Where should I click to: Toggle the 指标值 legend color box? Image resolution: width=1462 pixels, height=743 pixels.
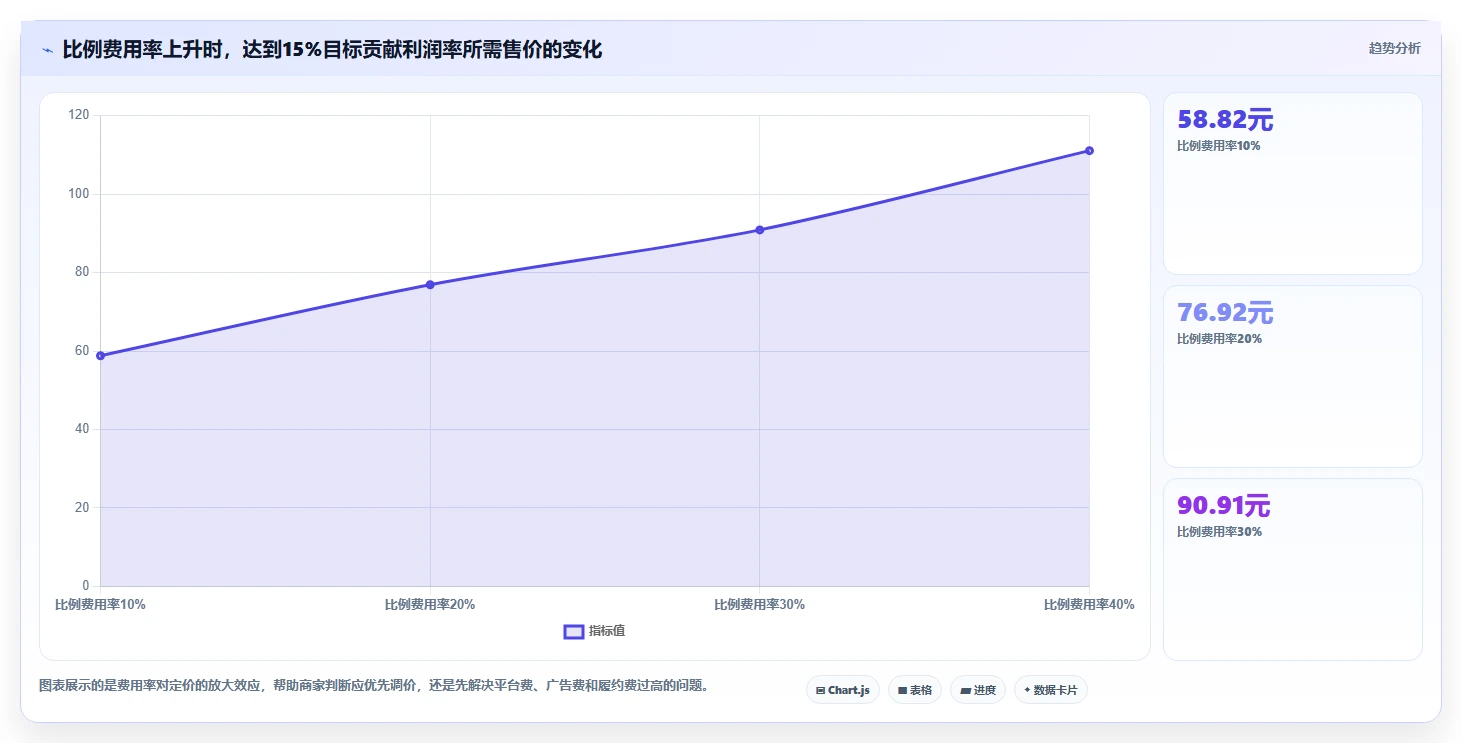[x=574, y=631]
